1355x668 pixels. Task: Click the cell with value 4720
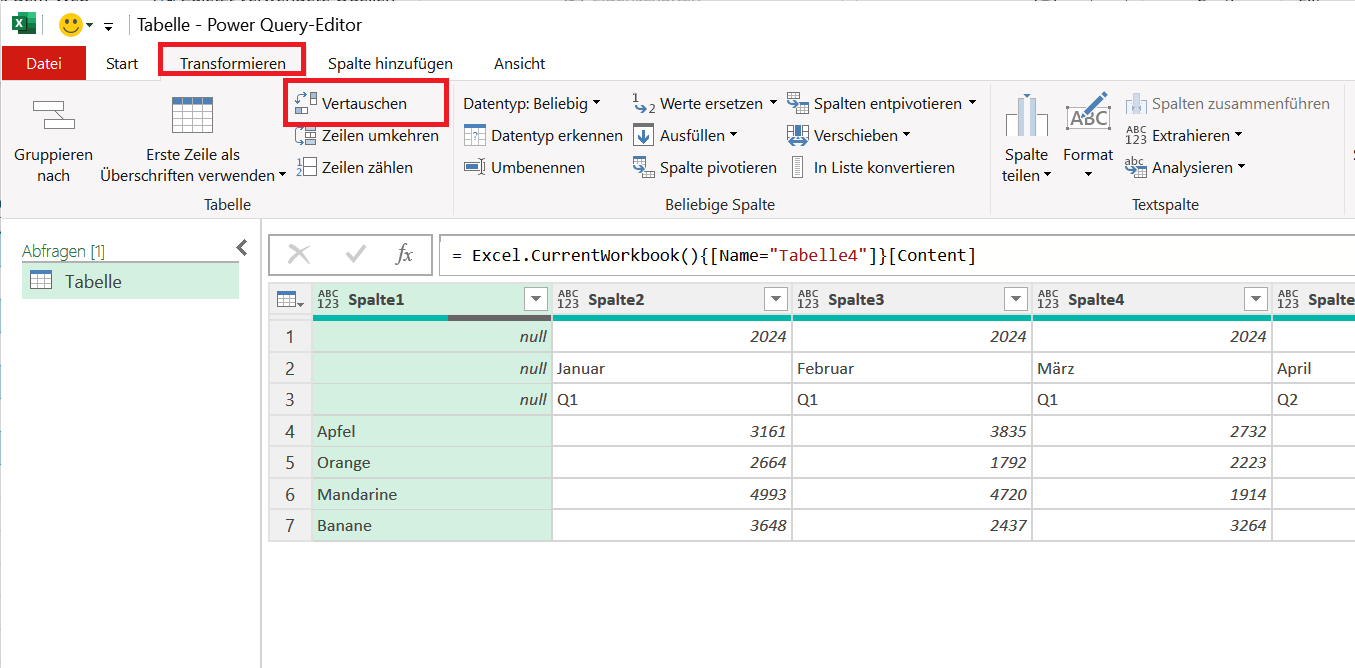pyautogui.click(x=912, y=494)
